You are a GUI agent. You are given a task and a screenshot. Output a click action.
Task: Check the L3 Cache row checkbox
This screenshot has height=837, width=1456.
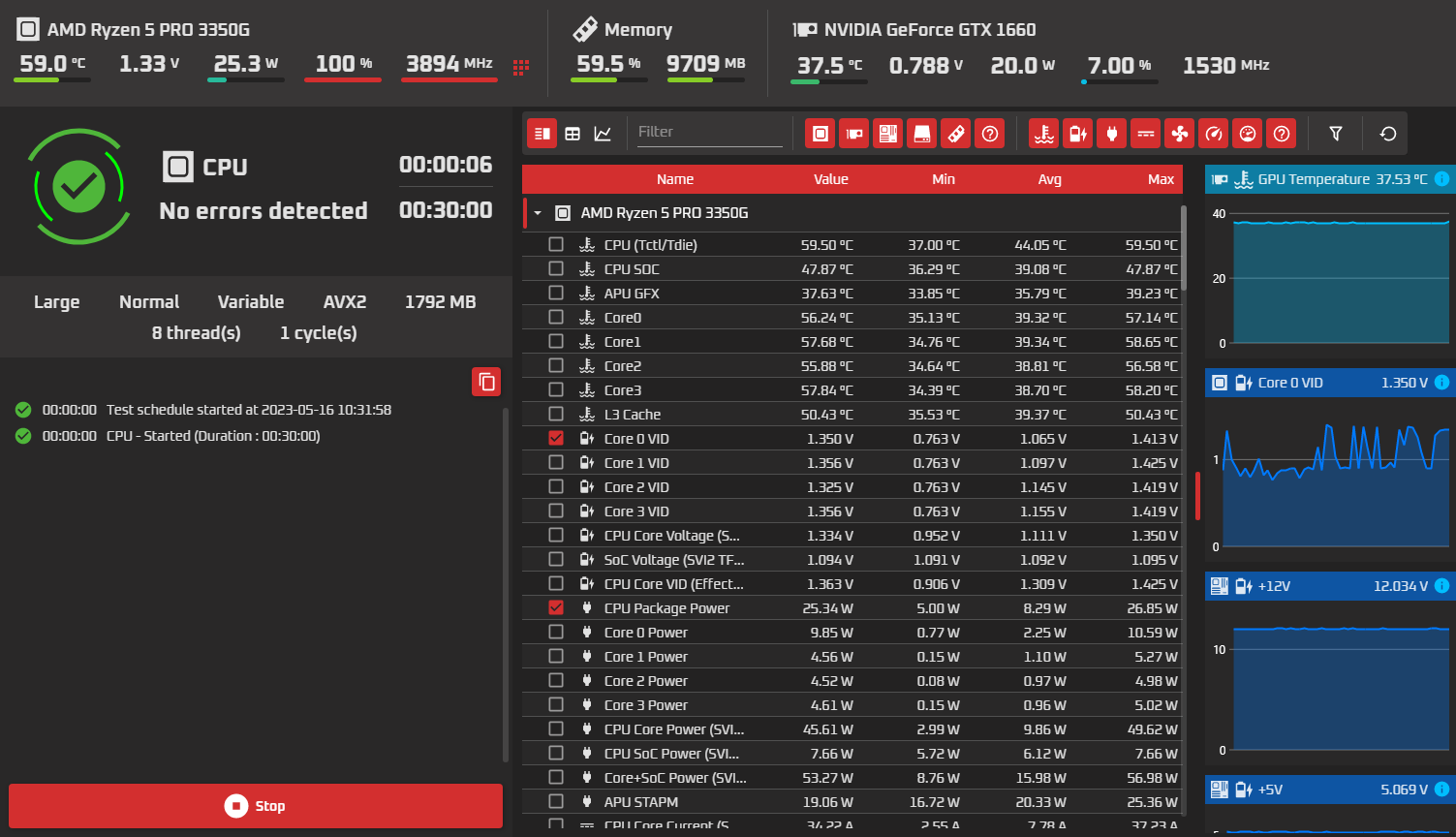tap(556, 414)
